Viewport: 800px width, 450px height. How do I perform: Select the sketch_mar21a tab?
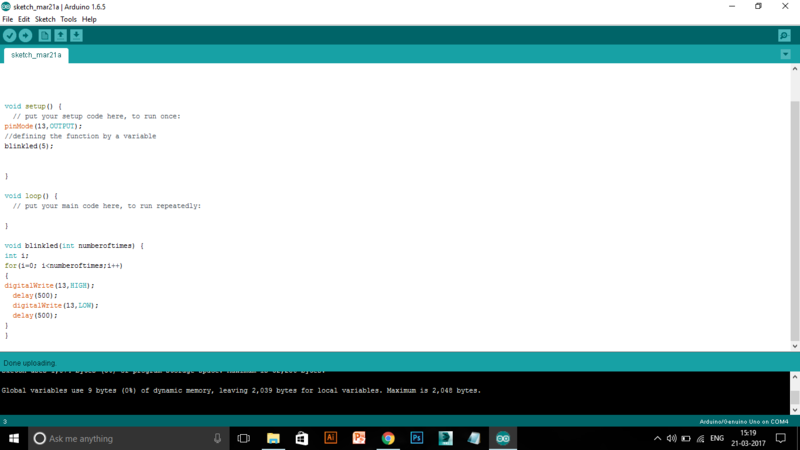tap(36, 55)
